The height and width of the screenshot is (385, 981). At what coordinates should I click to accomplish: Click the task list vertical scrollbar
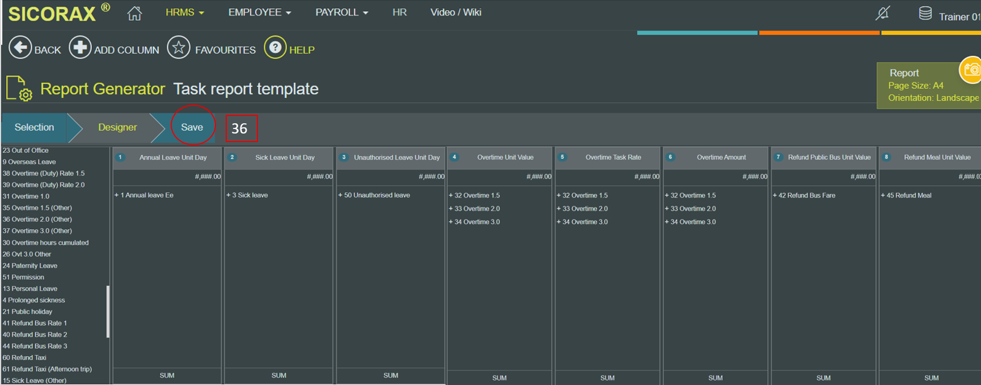pos(108,311)
